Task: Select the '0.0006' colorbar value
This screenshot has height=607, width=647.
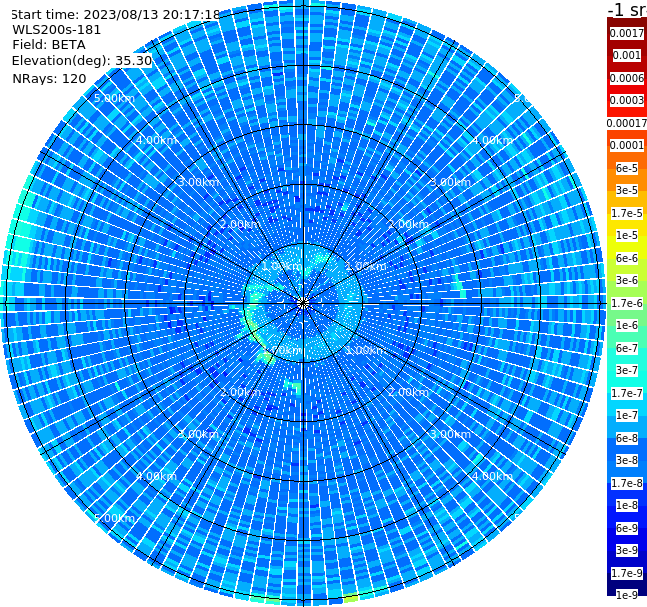Action: point(627,78)
